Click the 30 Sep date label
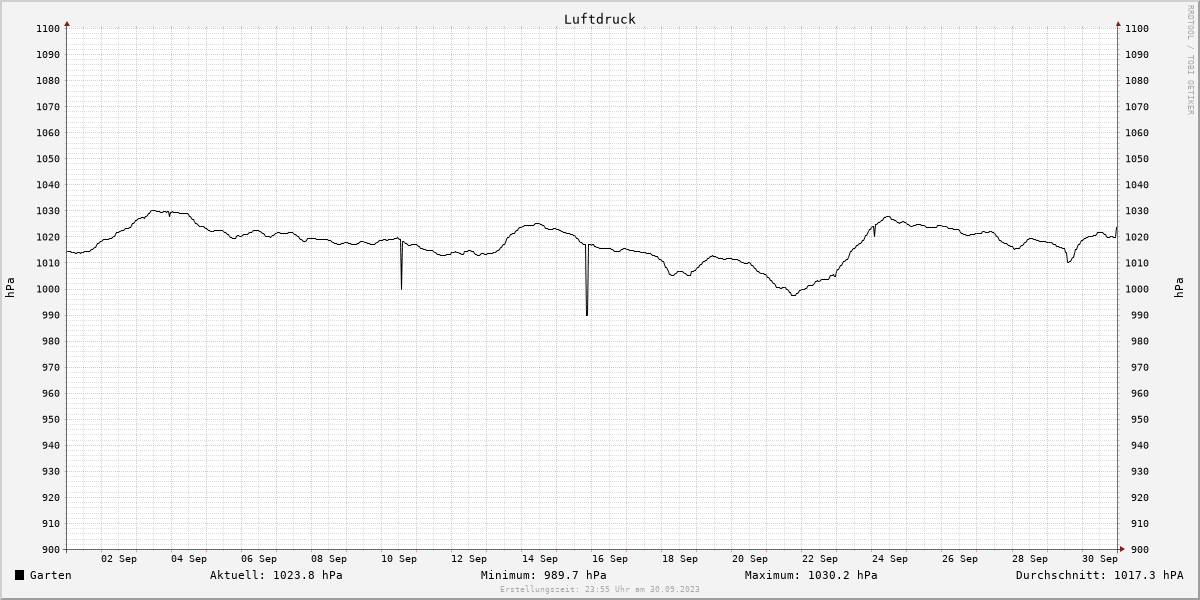This screenshot has width=1200, height=600. pyautogui.click(x=1100, y=559)
